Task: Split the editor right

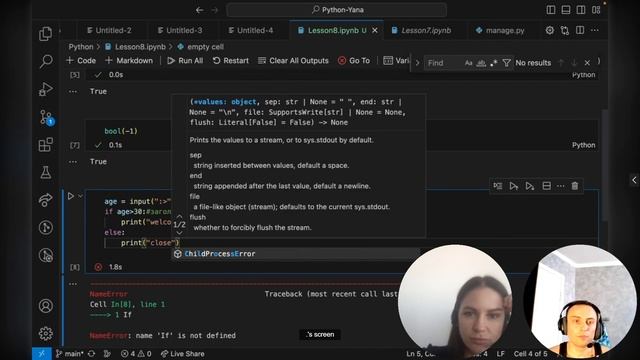Action: point(580,30)
